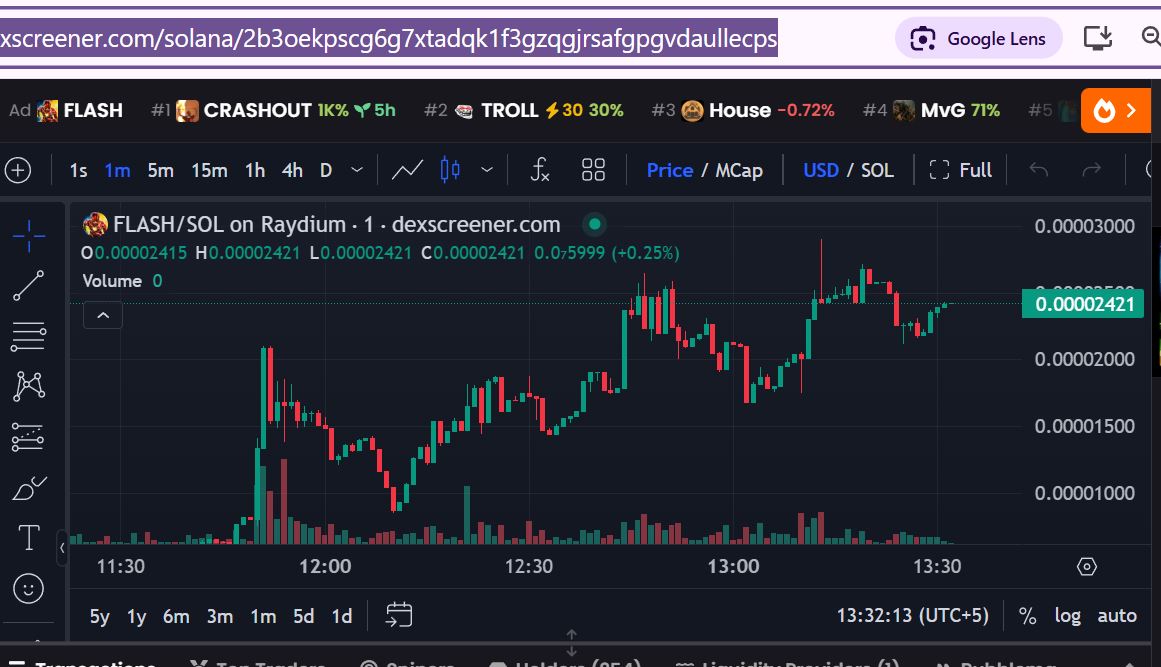Select the browser URL text

389,38
